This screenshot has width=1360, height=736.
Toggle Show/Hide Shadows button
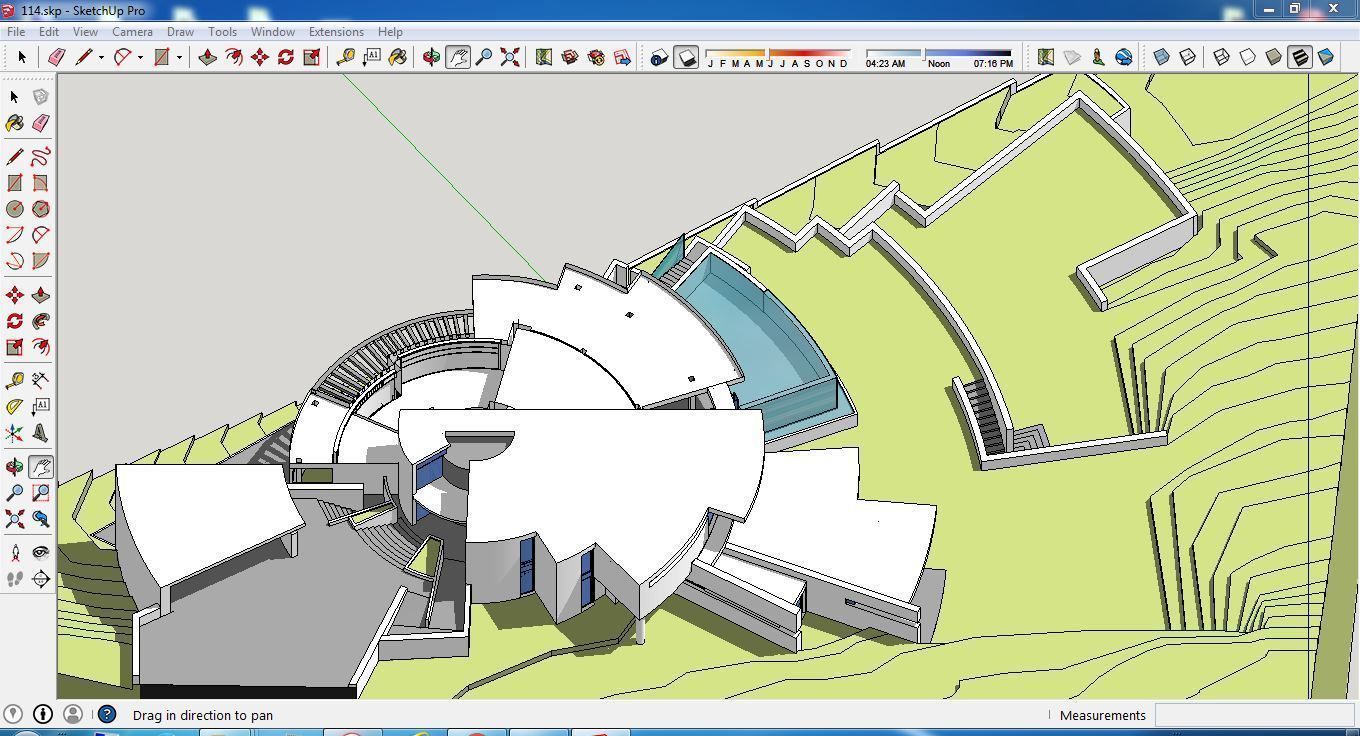686,57
